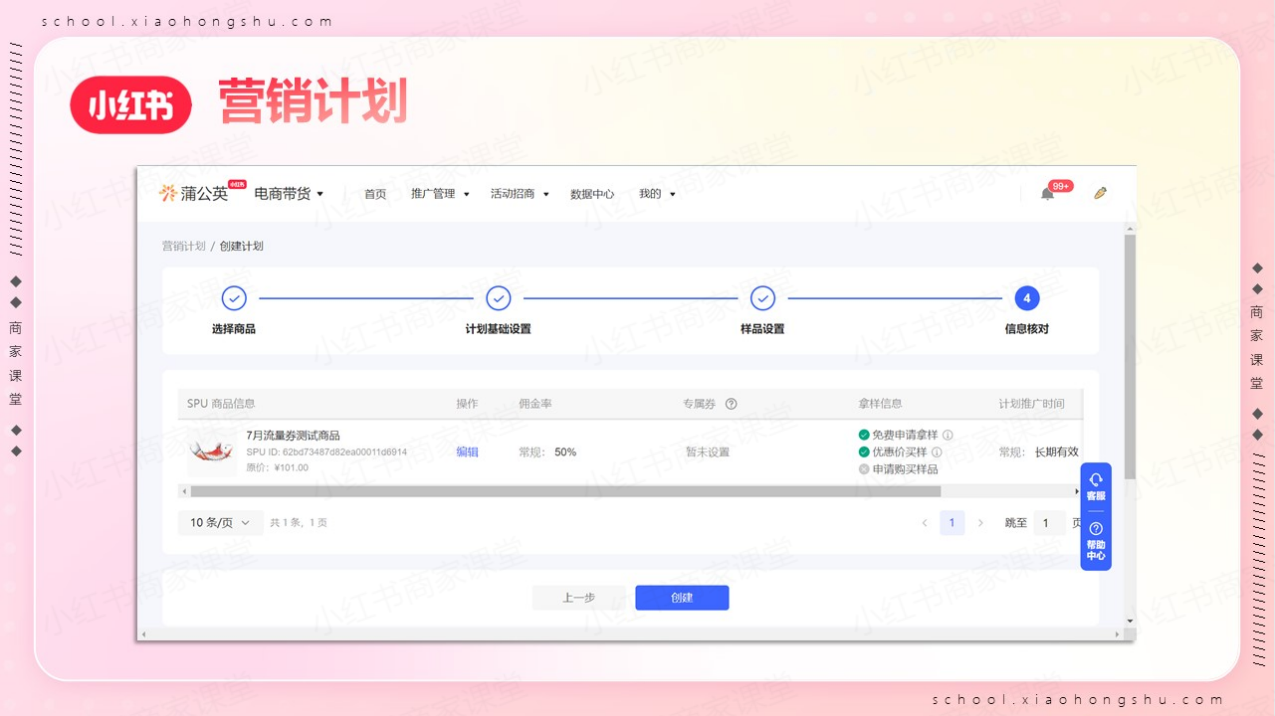Toggle 优惠价买样 green check option
The width and height of the screenshot is (1275, 716).
point(864,452)
